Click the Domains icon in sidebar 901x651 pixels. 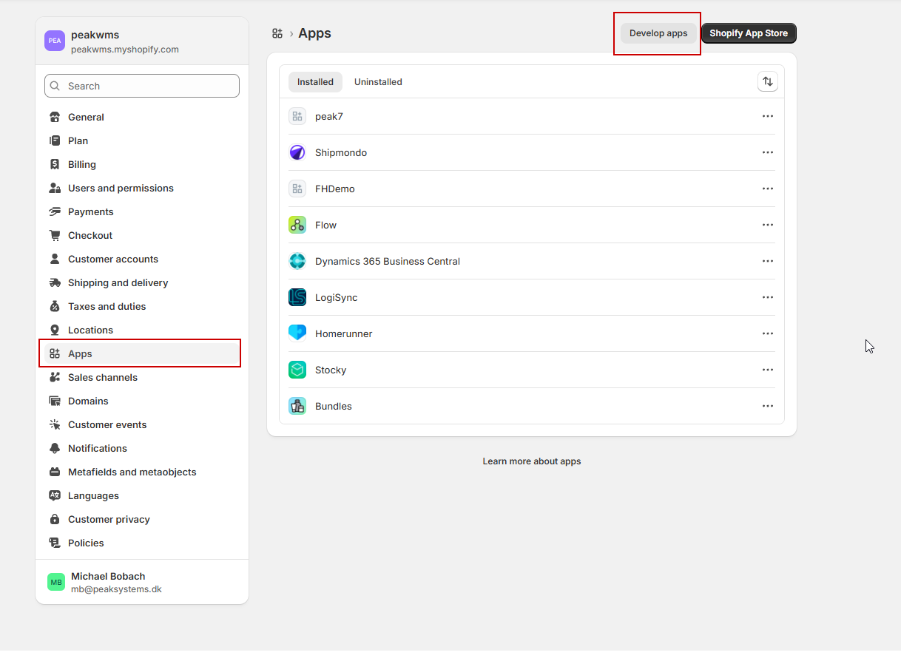55,401
